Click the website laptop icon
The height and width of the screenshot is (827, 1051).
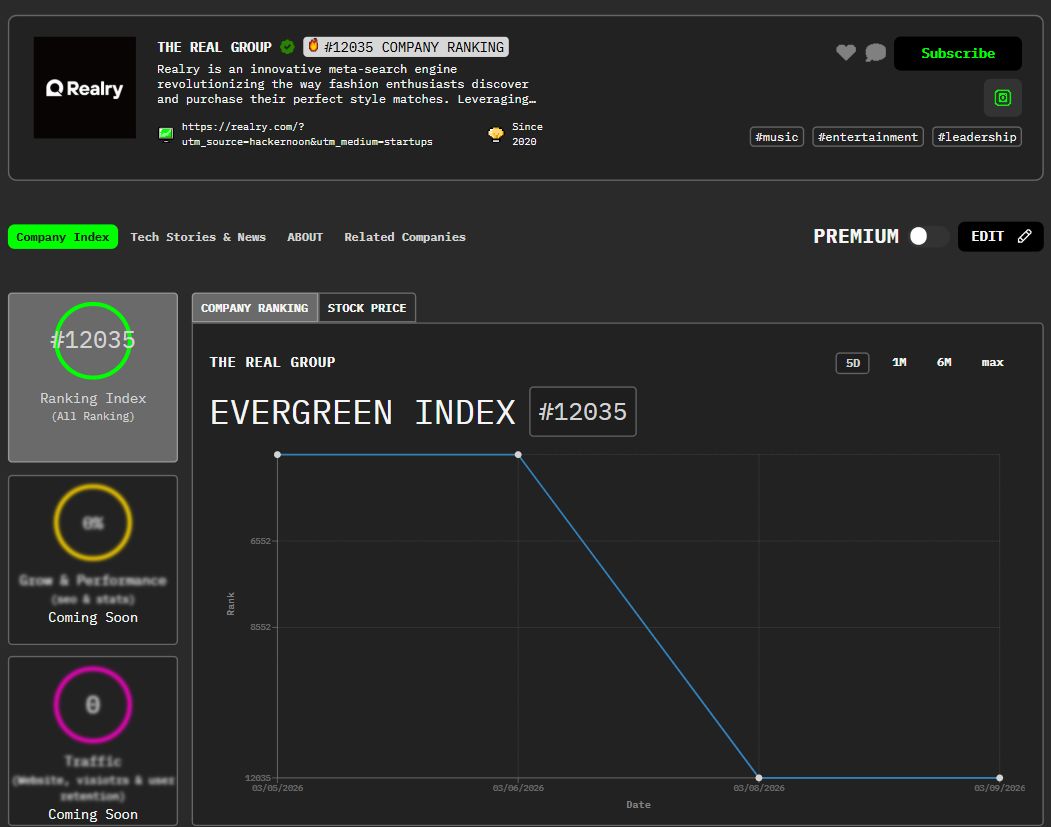point(166,134)
